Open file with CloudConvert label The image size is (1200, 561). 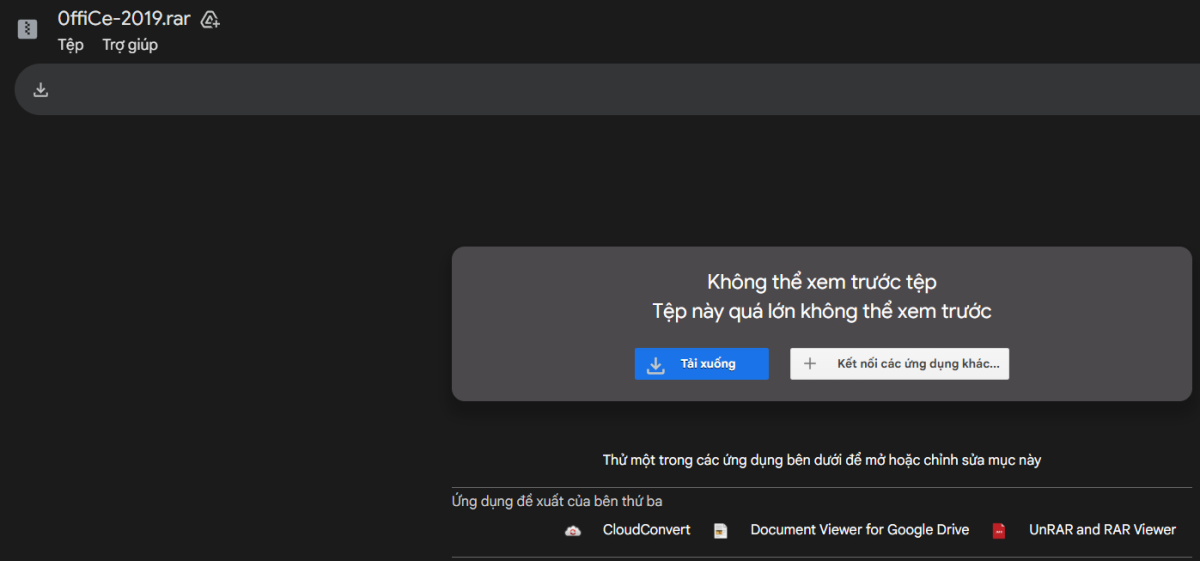646,530
